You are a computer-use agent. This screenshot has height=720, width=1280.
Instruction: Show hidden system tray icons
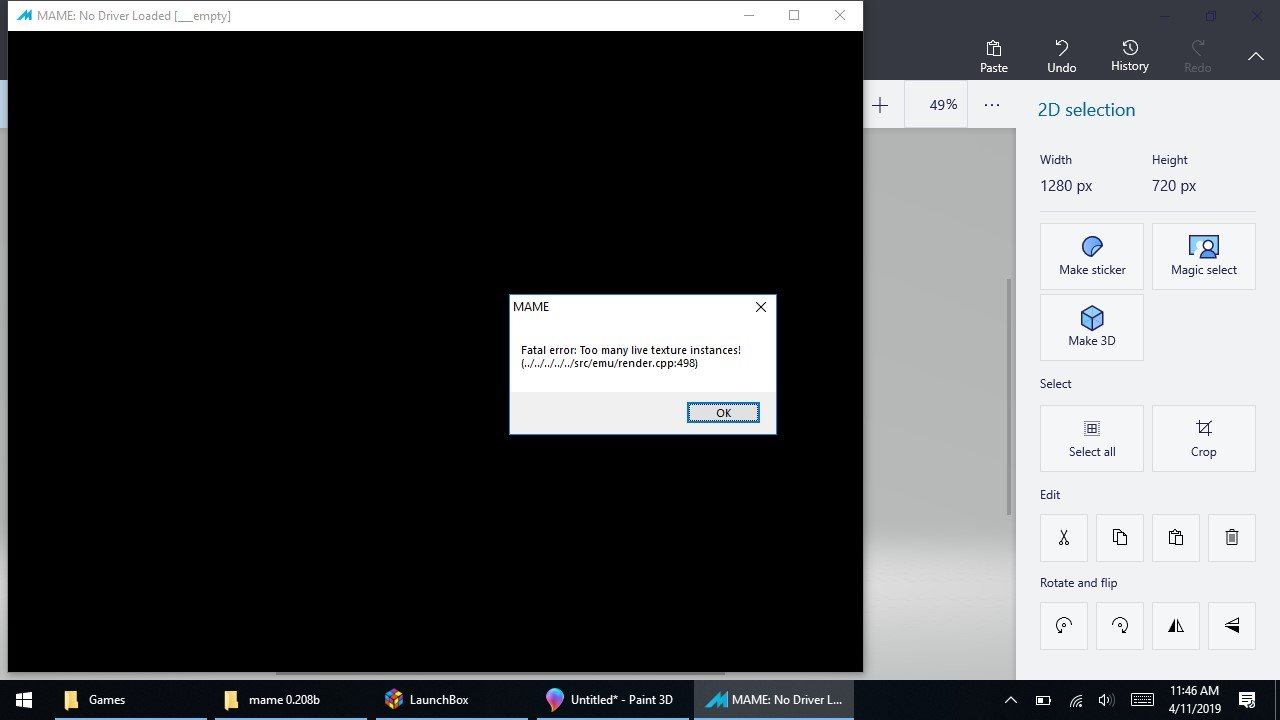(x=1011, y=700)
